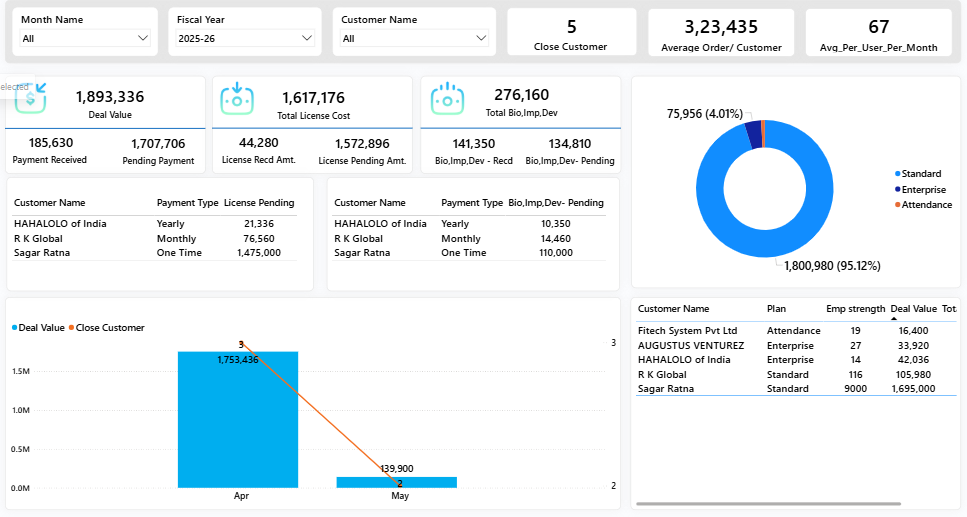Click License Pending column header in left table
967x517 pixels.
click(259, 203)
